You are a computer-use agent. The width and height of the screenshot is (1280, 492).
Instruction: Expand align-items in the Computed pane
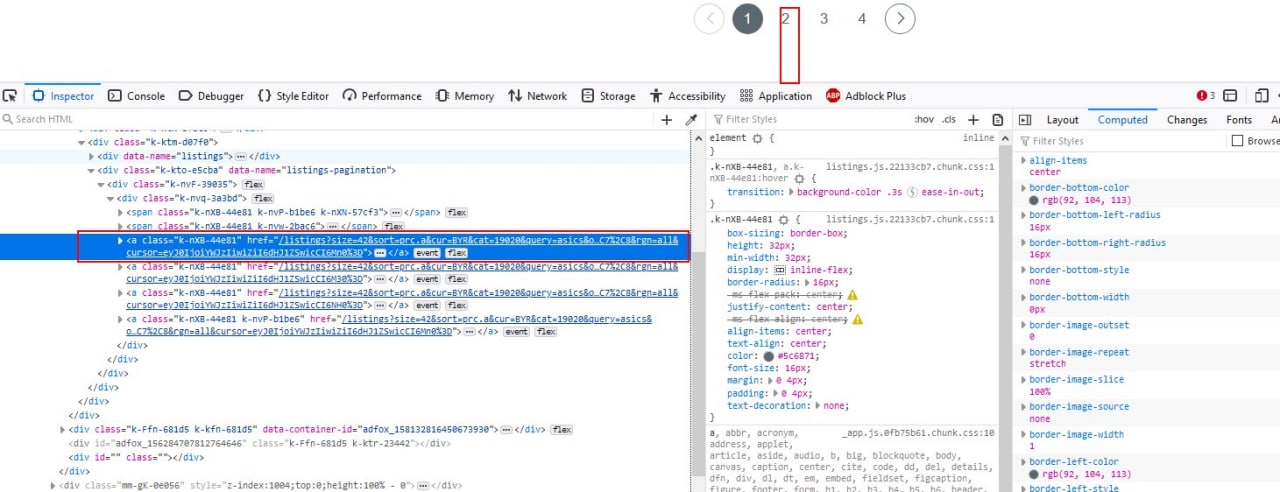point(1023,160)
